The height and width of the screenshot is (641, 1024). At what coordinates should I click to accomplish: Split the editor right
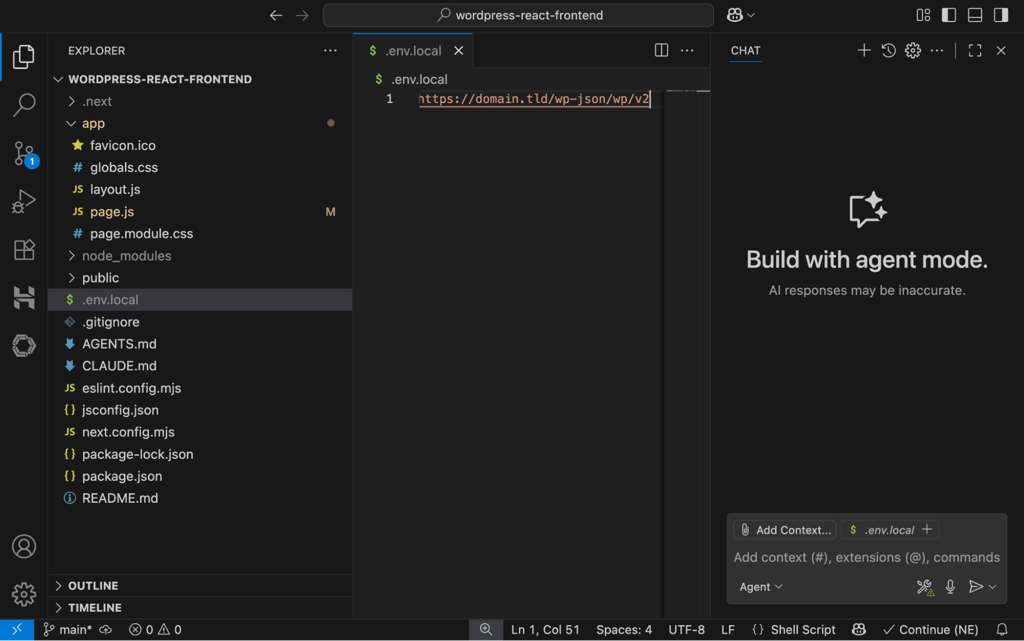click(x=661, y=50)
